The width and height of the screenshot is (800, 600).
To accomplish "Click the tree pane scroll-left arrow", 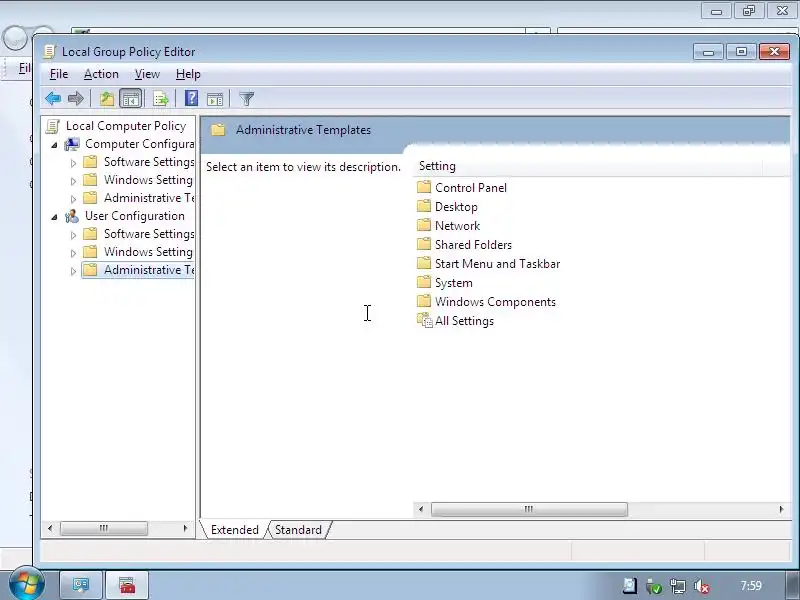I will click(49, 528).
